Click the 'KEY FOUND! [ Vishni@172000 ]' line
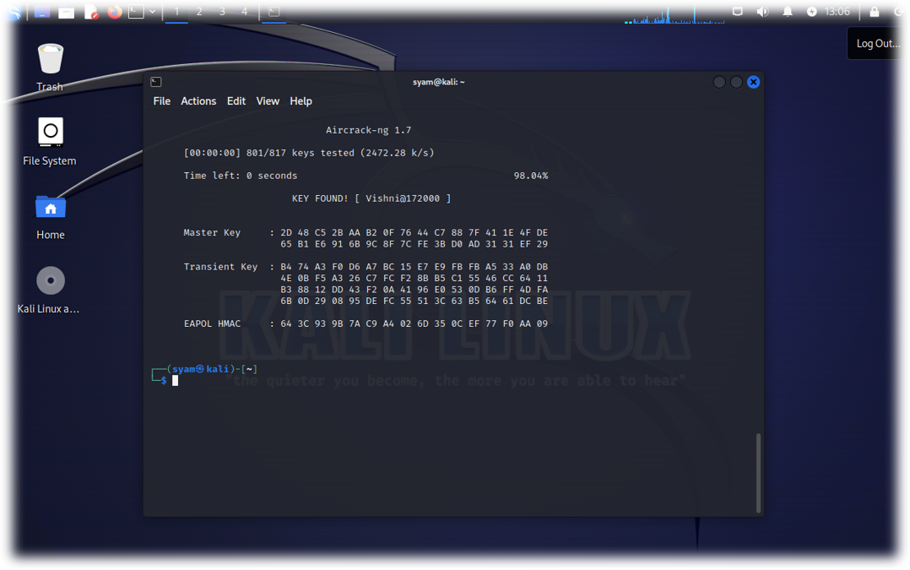Image resolution: width=910 pixels, height=570 pixels. (371, 199)
